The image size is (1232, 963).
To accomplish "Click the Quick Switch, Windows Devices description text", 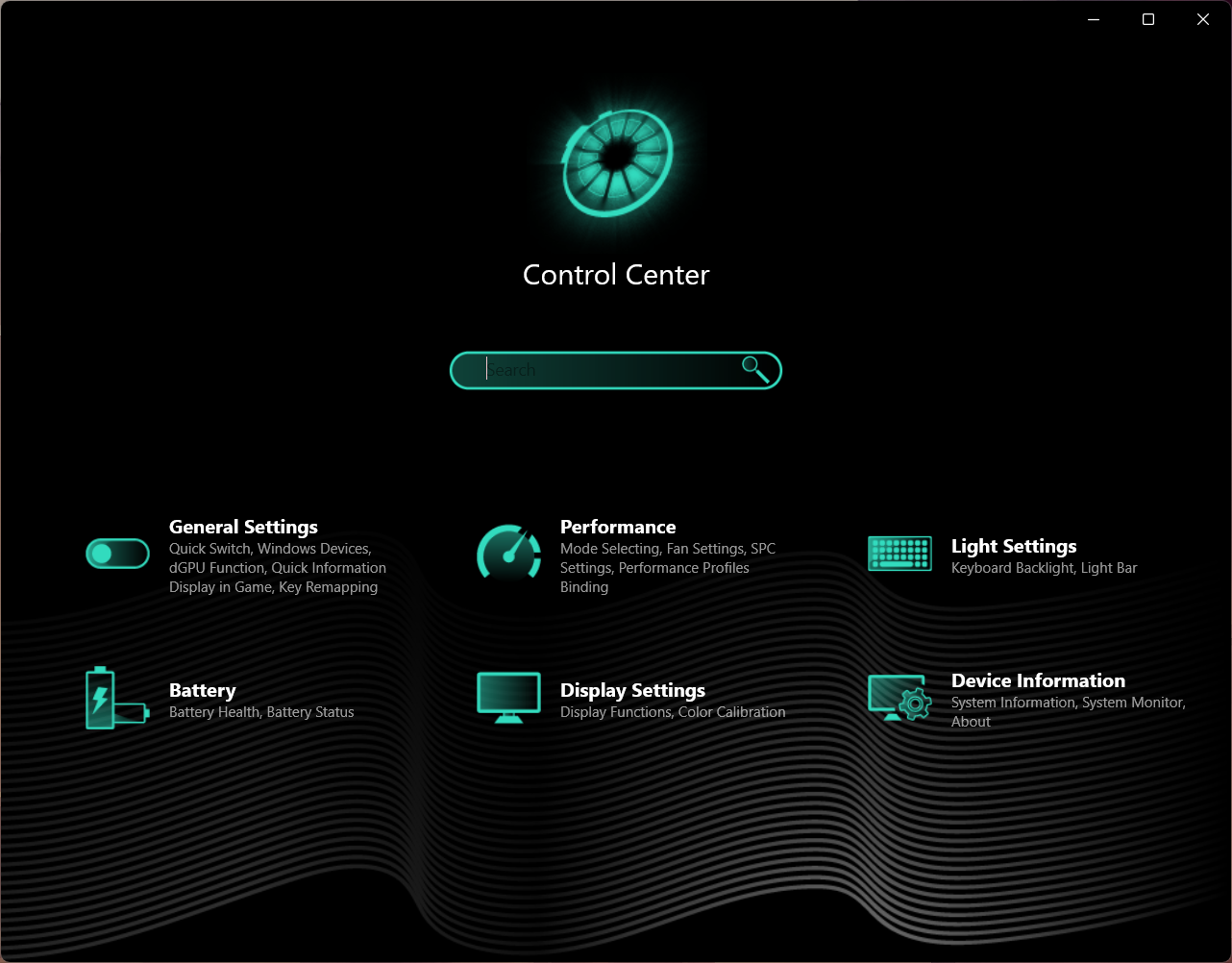I will pyautogui.click(x=278, y=568).
